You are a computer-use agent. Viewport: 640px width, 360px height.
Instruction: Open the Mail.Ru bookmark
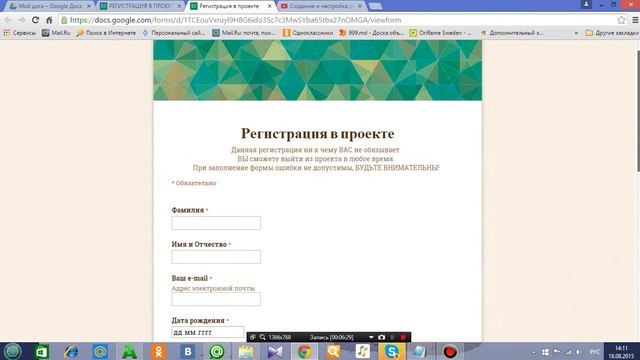coord(56,33)
